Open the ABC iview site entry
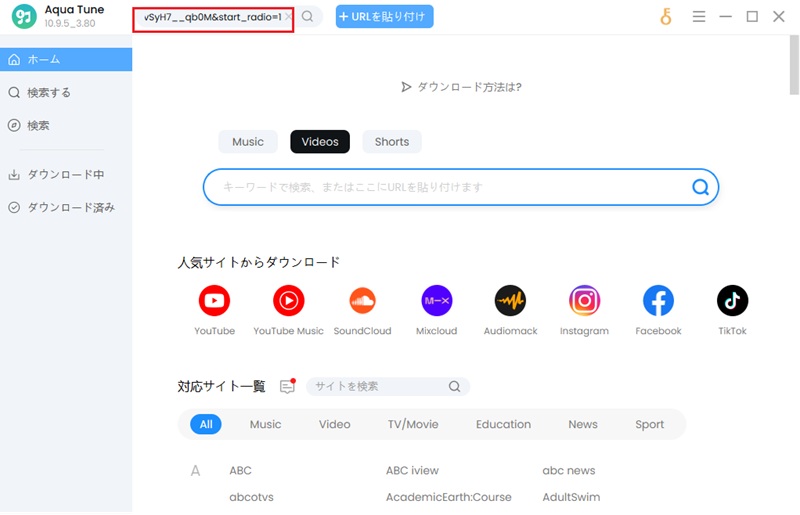Viewport: 800px width, 515px height. point(412,470)
